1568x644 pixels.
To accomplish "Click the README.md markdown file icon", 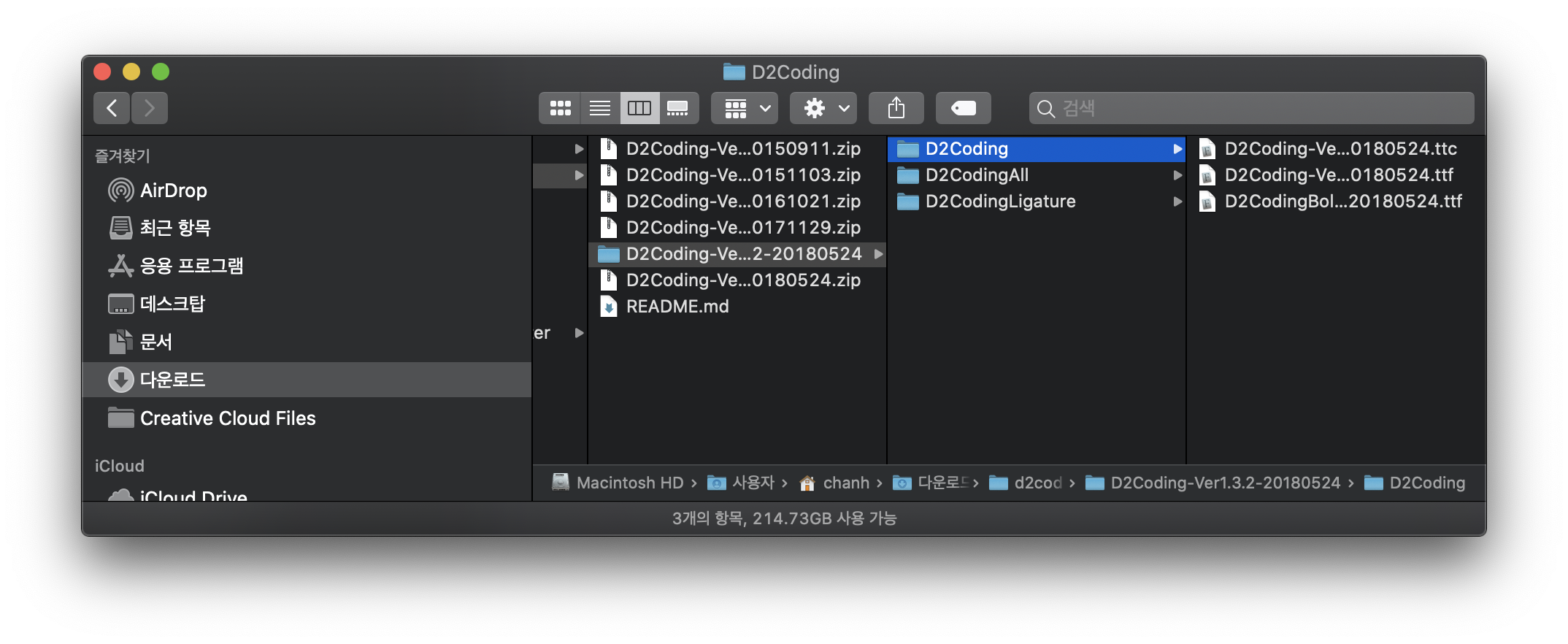I will coord(608,307).
